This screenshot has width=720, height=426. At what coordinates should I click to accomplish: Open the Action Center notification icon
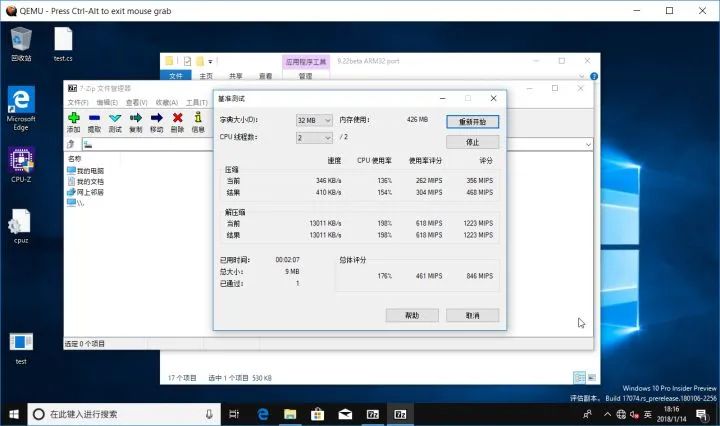coord(701,415)
